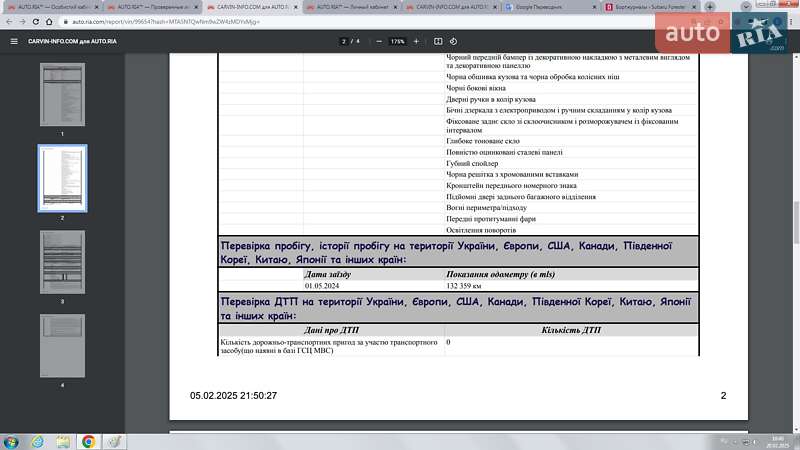Click the browser address bar URL
Image resolution: width=800 pixels, height=450 pixels.
(x=200, y=20)
